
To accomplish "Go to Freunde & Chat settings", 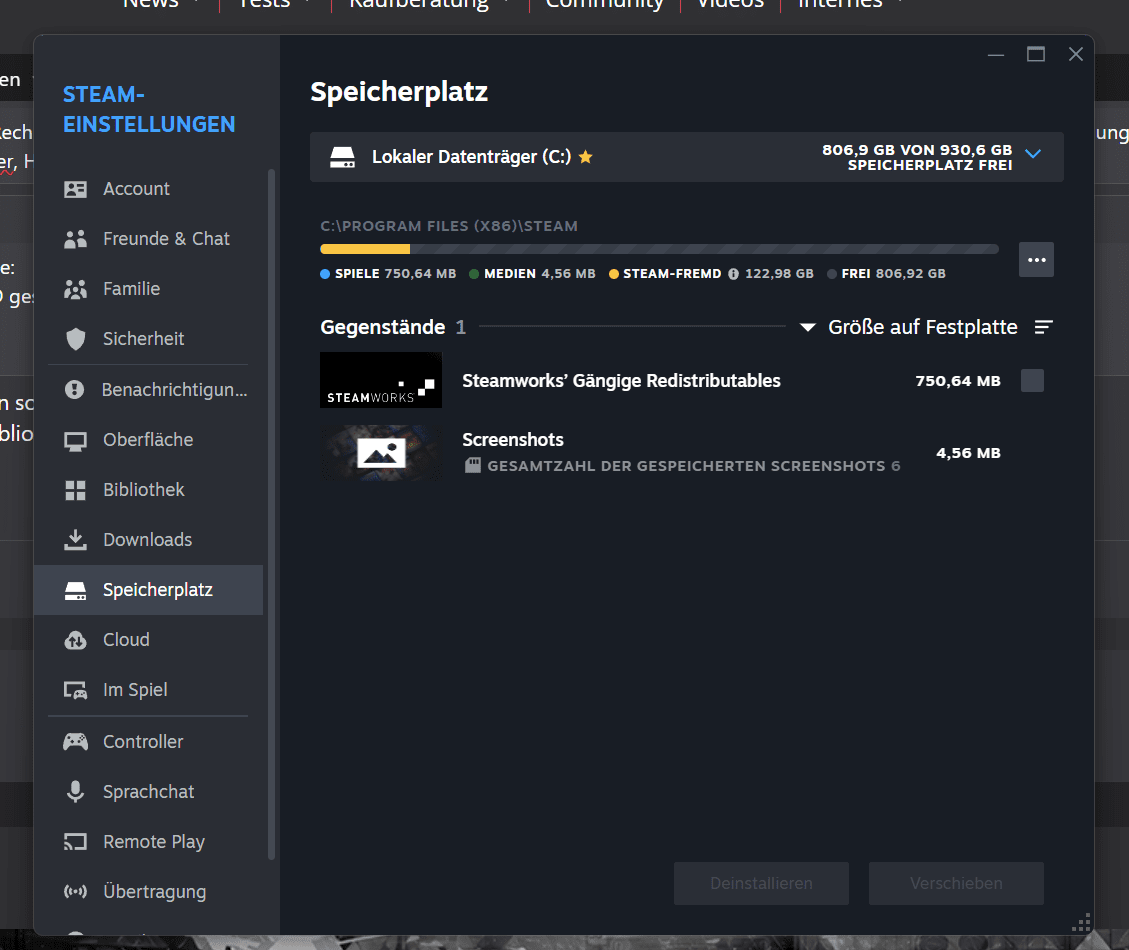I will pyautogui.click(x=148, y=239).
